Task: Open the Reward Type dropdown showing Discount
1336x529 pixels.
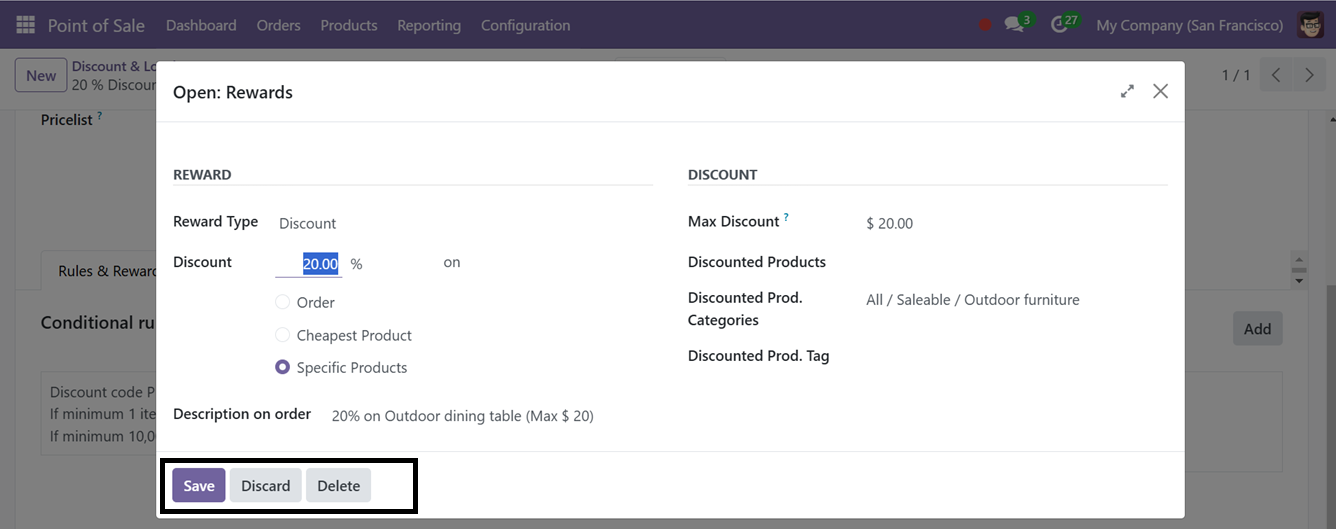Action: point(307,223)
